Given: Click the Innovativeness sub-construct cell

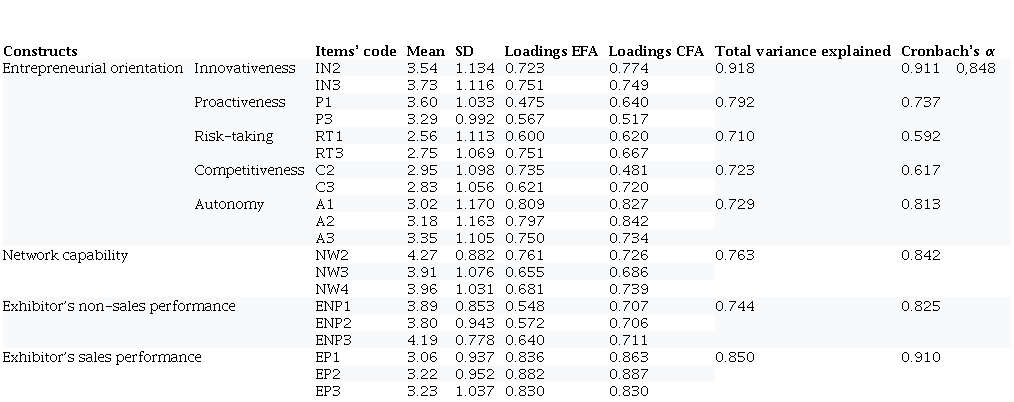Looking at the screenshot, I should 245,68.
